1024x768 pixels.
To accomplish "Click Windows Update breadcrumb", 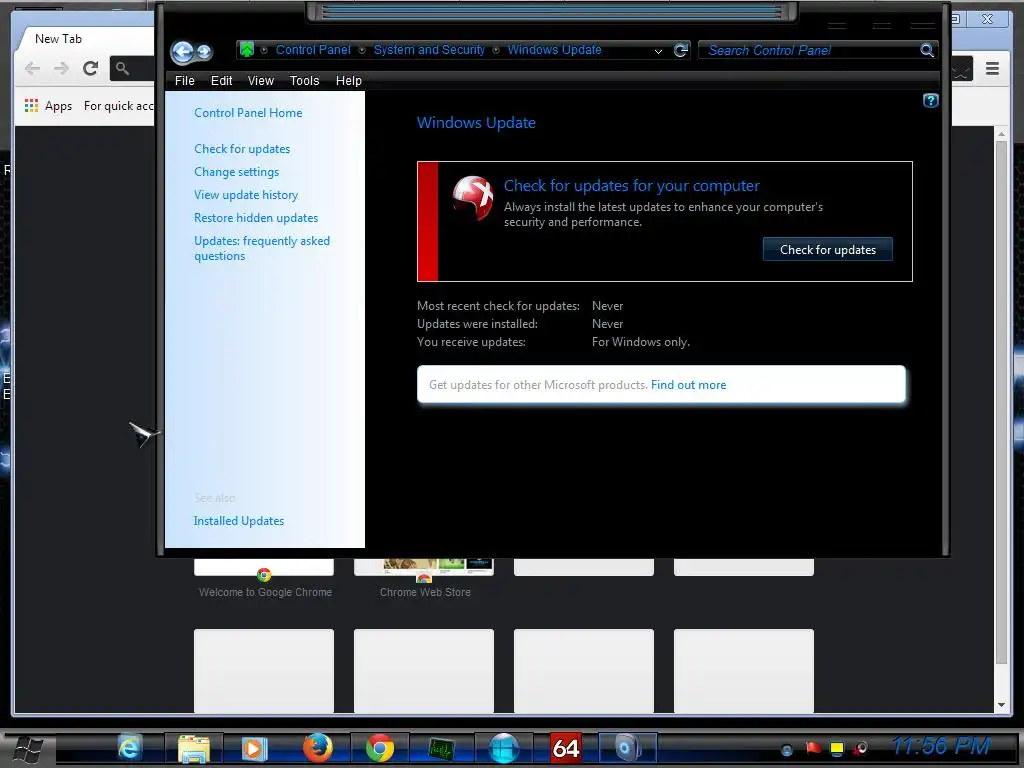I will click(554, 50).
